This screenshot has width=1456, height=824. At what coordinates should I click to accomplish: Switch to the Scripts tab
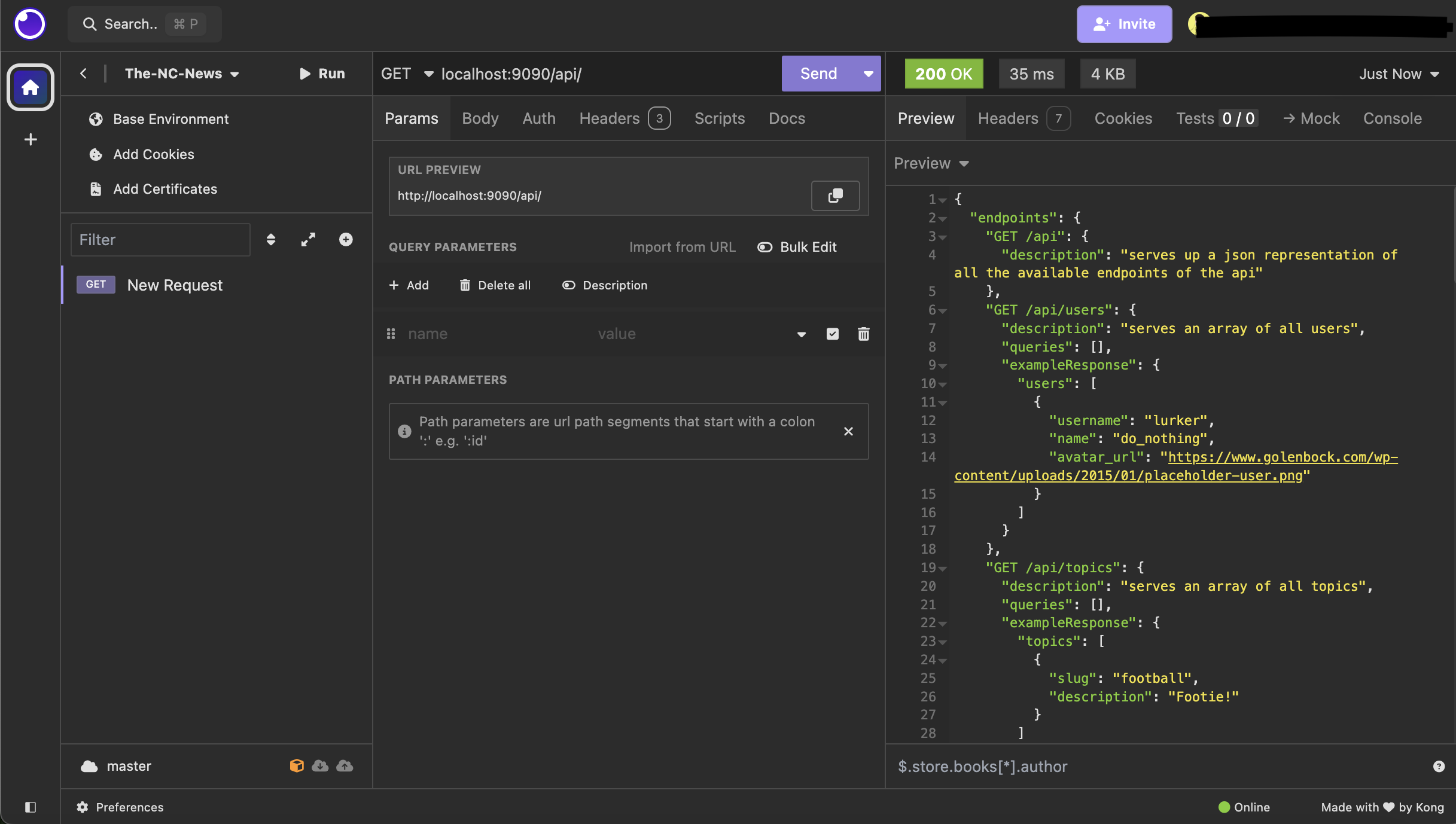tap(720, 118)
